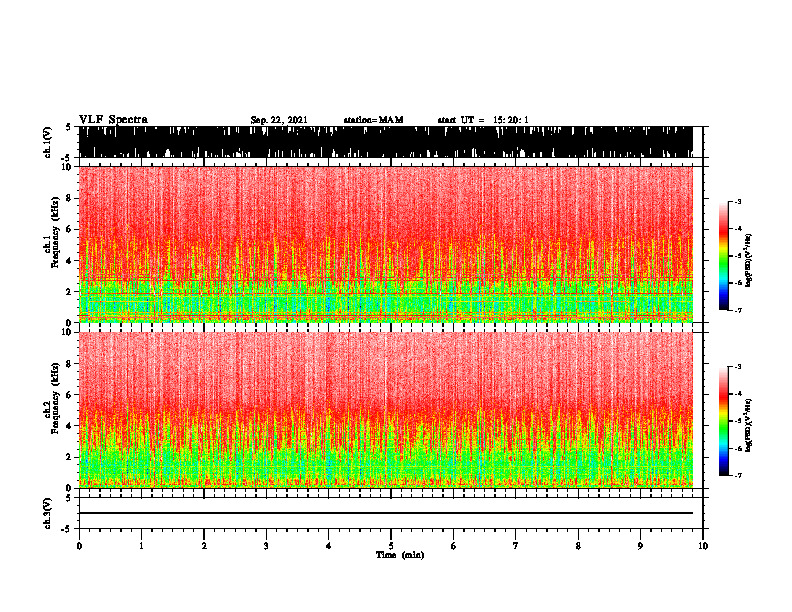
Task: Click time axis tick label "0"
Action: point(79,546)
